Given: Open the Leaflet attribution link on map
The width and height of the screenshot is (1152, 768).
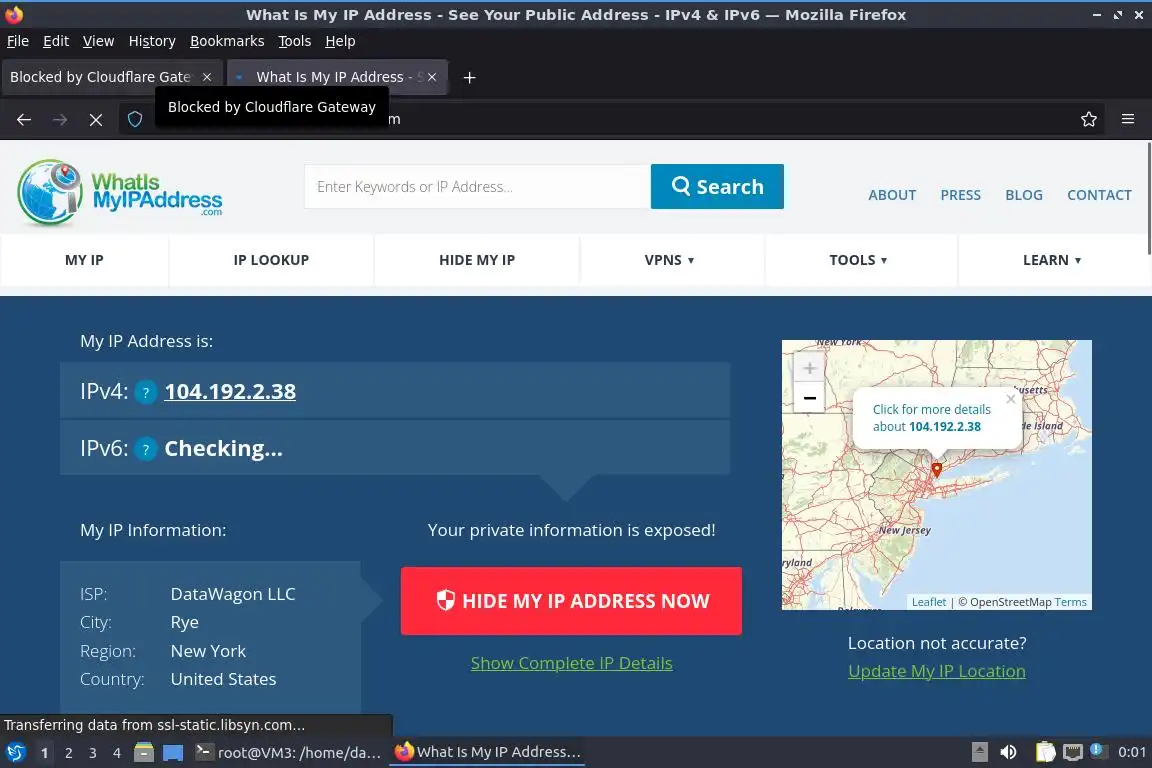Looking at the screenshot, I should [929, 602].
